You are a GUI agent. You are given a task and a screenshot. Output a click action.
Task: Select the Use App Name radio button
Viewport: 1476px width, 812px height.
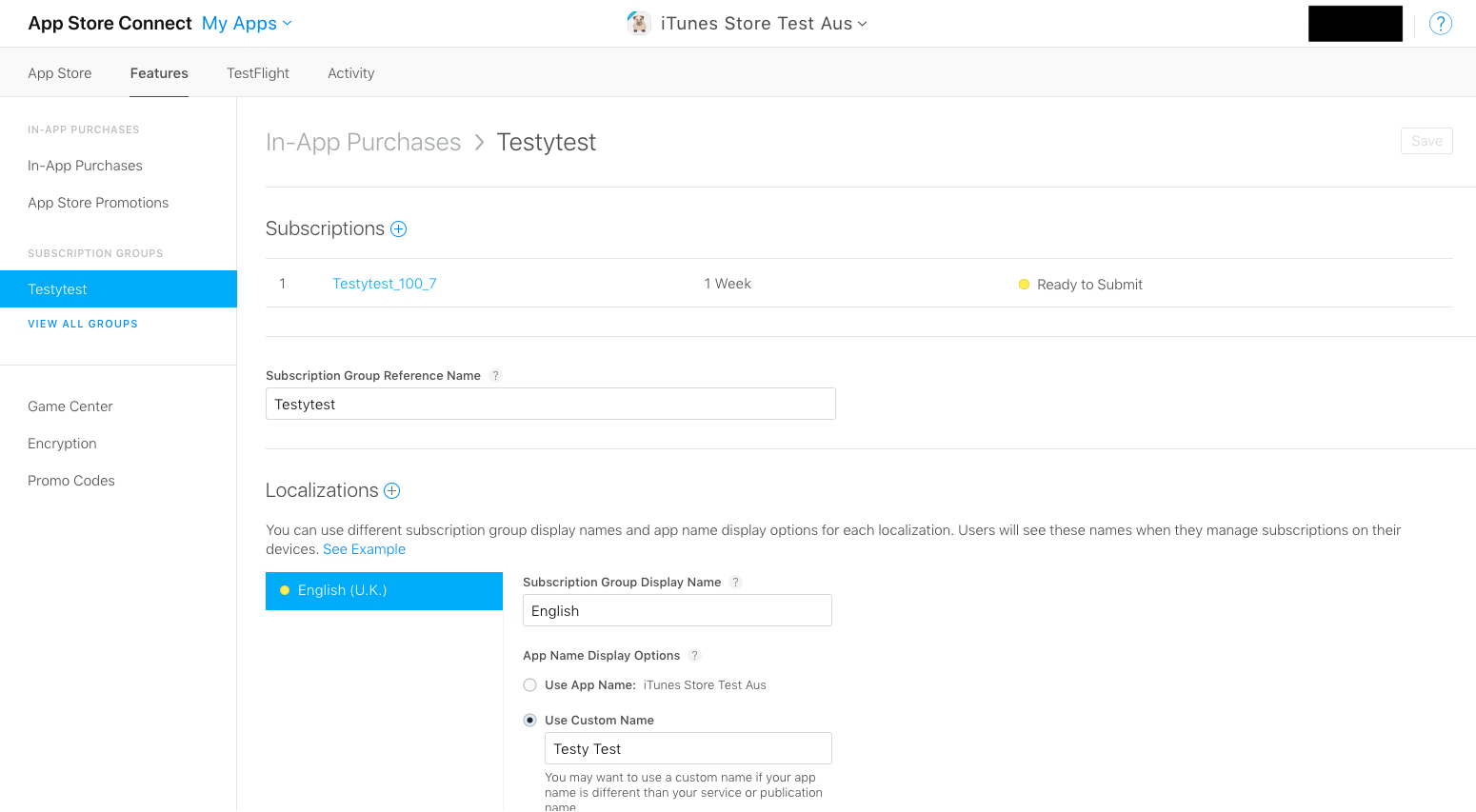(x=530, y=685)
